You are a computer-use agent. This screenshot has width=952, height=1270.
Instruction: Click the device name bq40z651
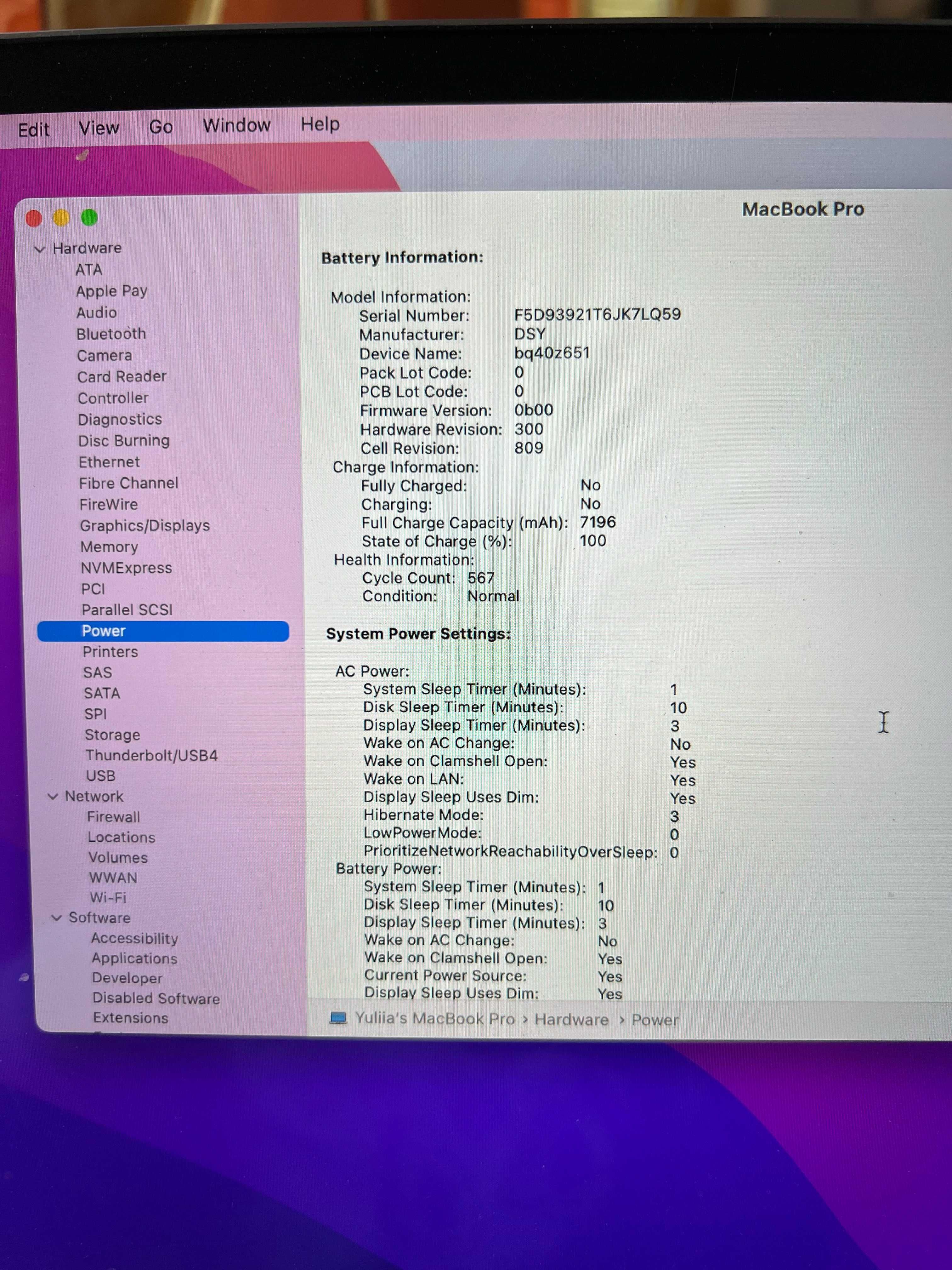pos(552,352)
